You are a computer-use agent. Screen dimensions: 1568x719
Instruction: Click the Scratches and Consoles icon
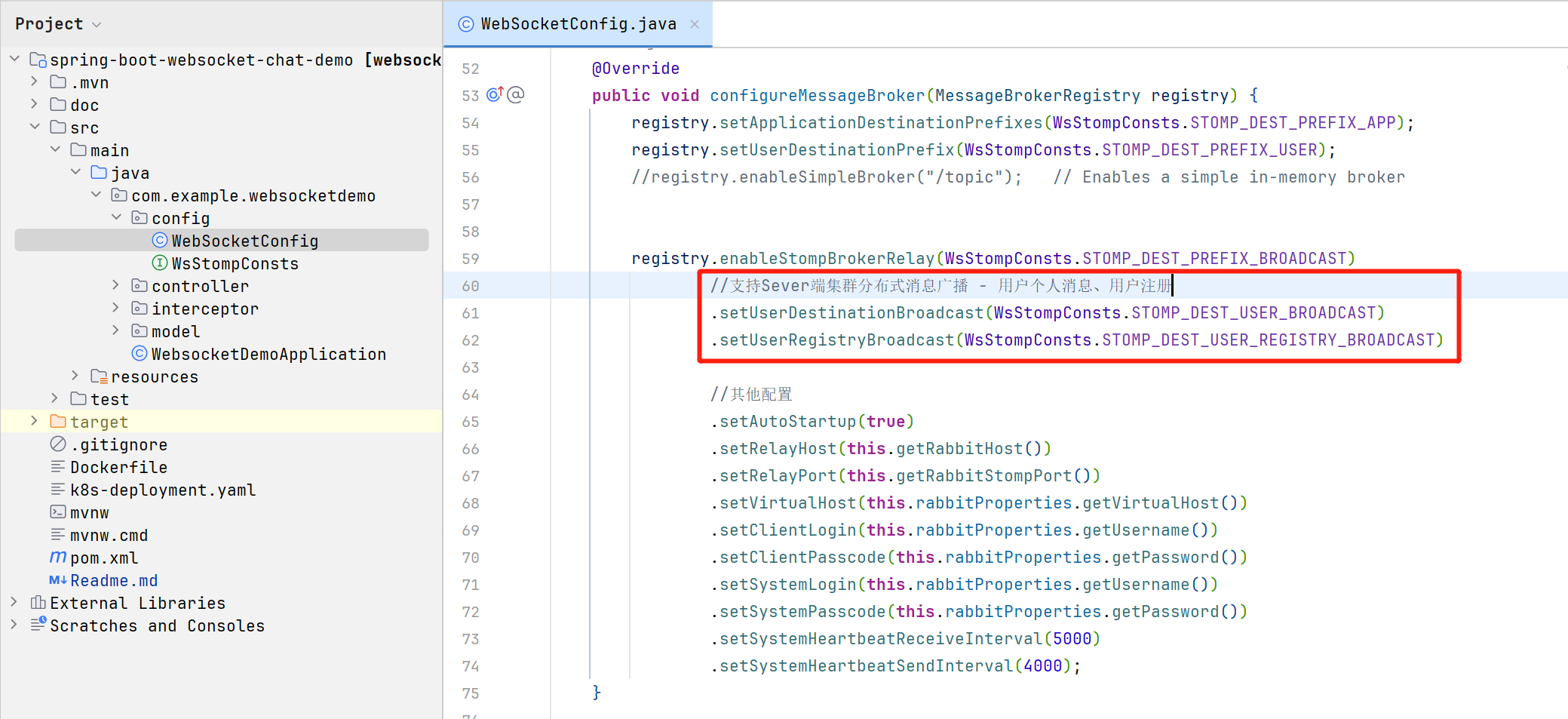[x=38, y=624]
